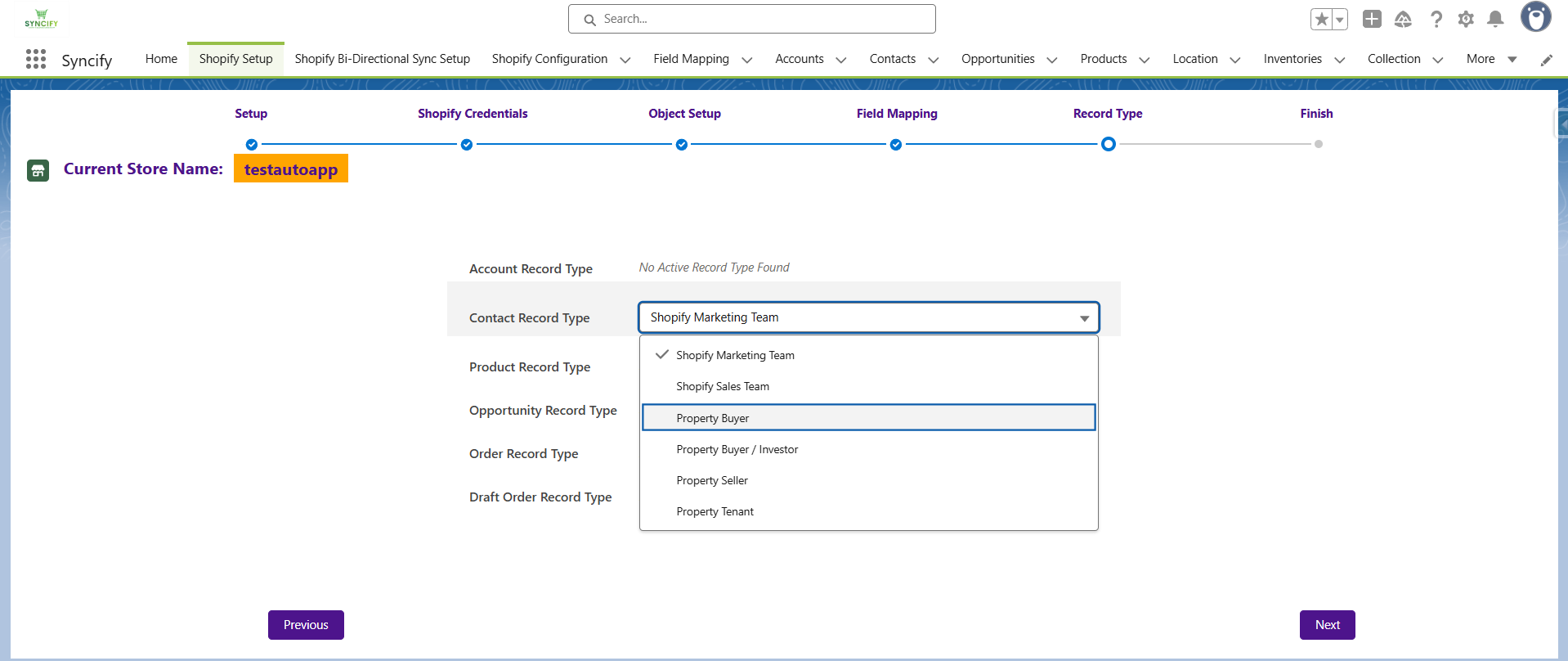
Task: Open the More navigation menu
Action: pyautogui.click(x=1491, y=59)
